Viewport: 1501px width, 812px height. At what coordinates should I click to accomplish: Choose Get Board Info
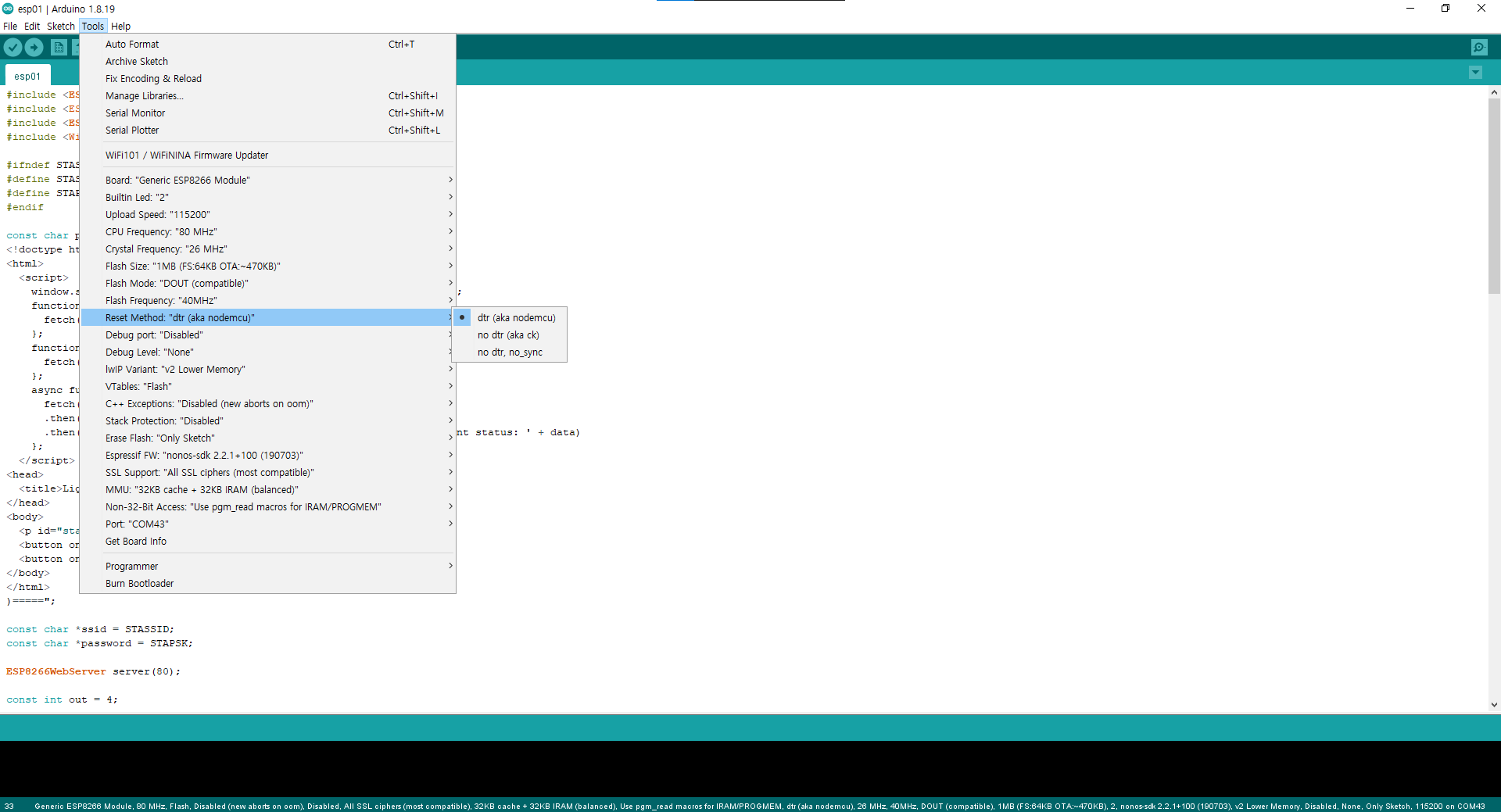[267, 542]
